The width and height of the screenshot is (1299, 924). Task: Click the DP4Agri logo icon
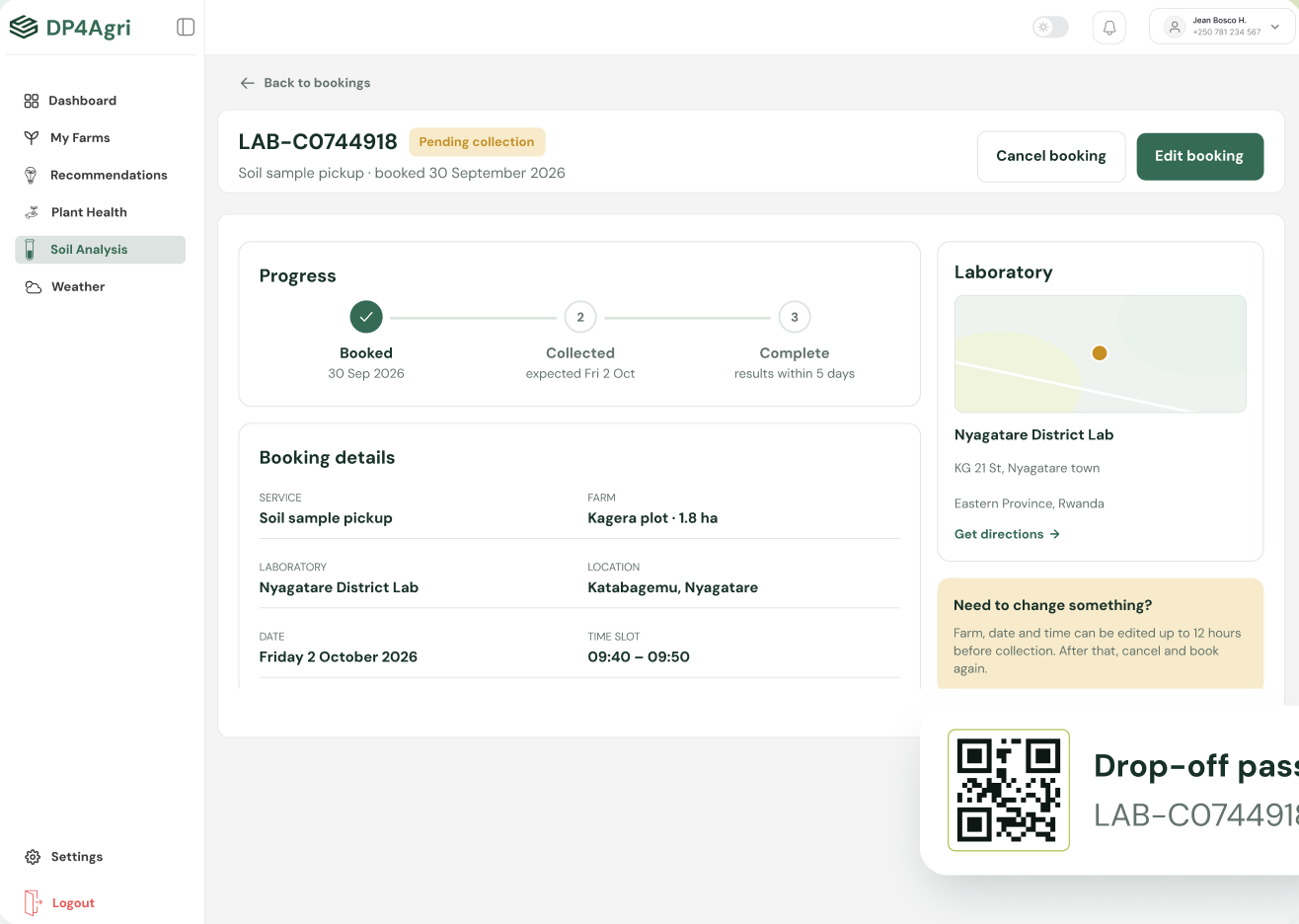(x=24, y=27)
